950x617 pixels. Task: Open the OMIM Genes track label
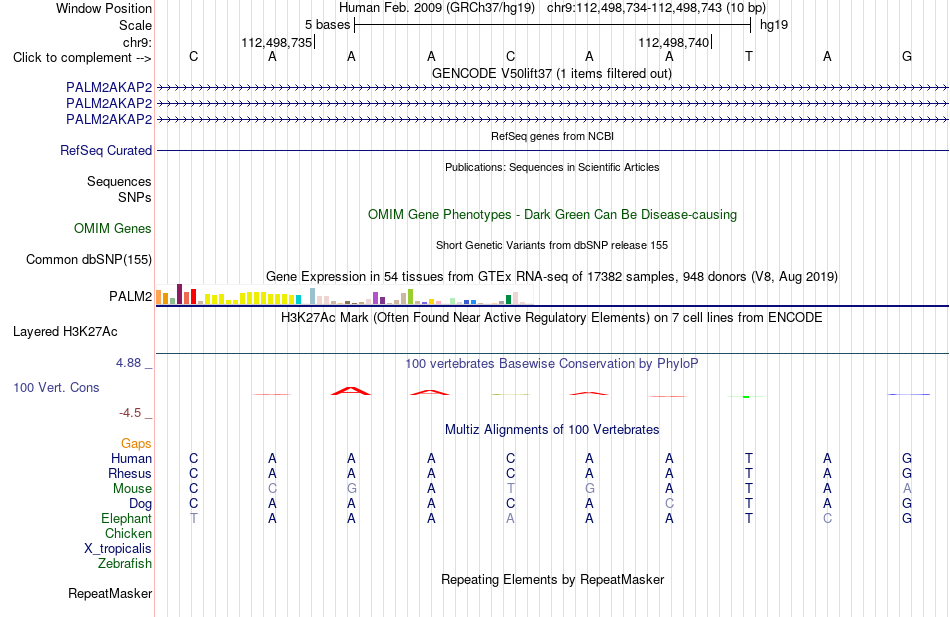[x=113, y=228]
